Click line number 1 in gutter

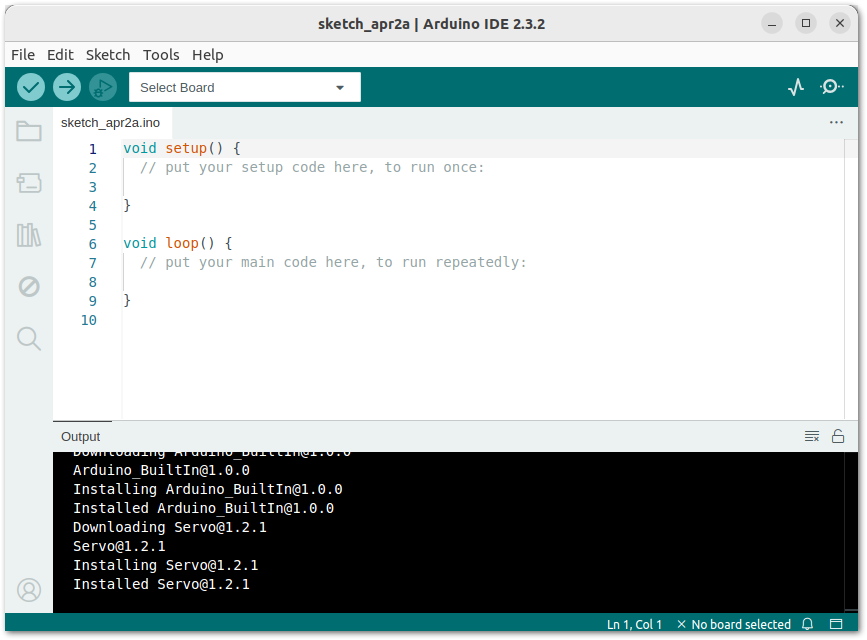point(92,149)
